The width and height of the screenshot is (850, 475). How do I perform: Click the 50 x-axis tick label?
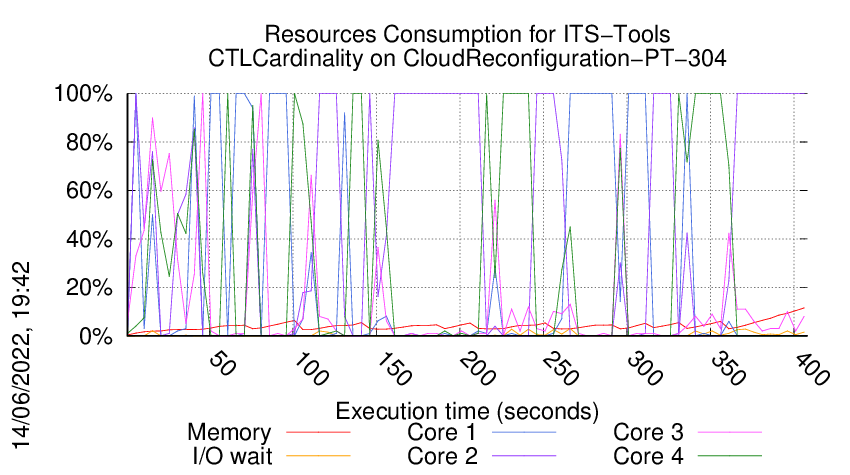coord(222,364)
